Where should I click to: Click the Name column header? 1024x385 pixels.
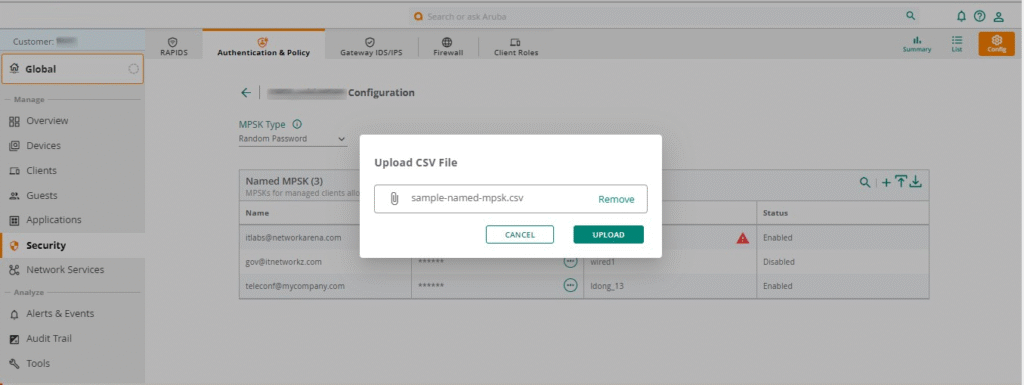[x=325, y=213]
